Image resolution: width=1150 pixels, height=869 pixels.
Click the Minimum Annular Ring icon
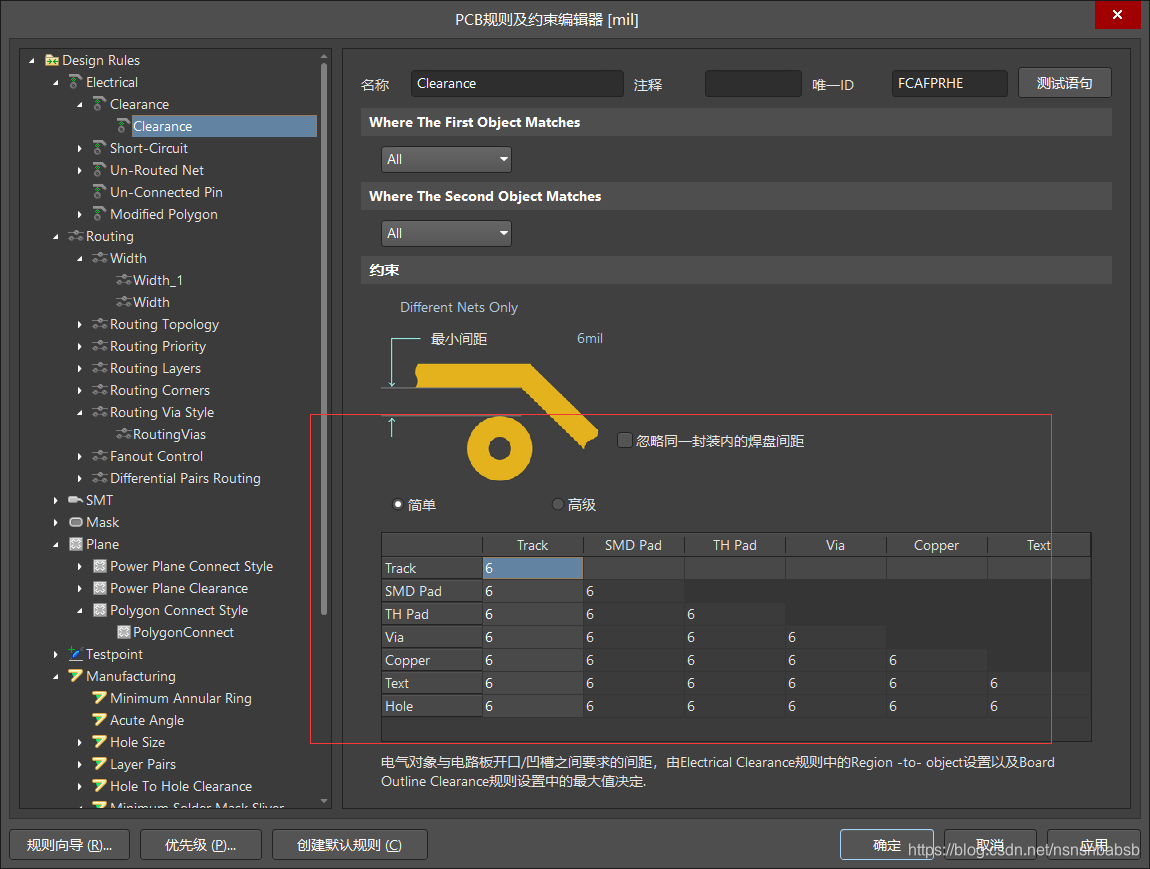point(99,698)
